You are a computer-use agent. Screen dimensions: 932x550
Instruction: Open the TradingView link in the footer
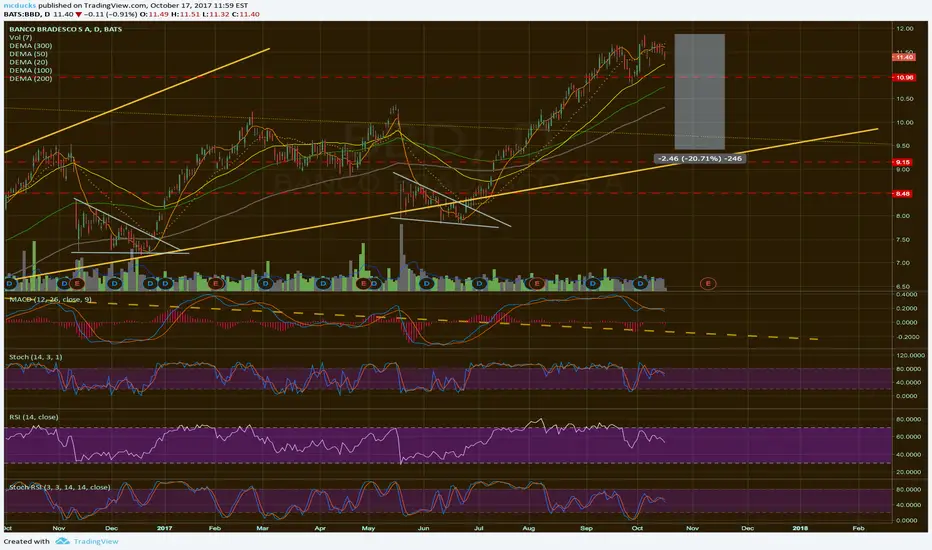(96, 541)
